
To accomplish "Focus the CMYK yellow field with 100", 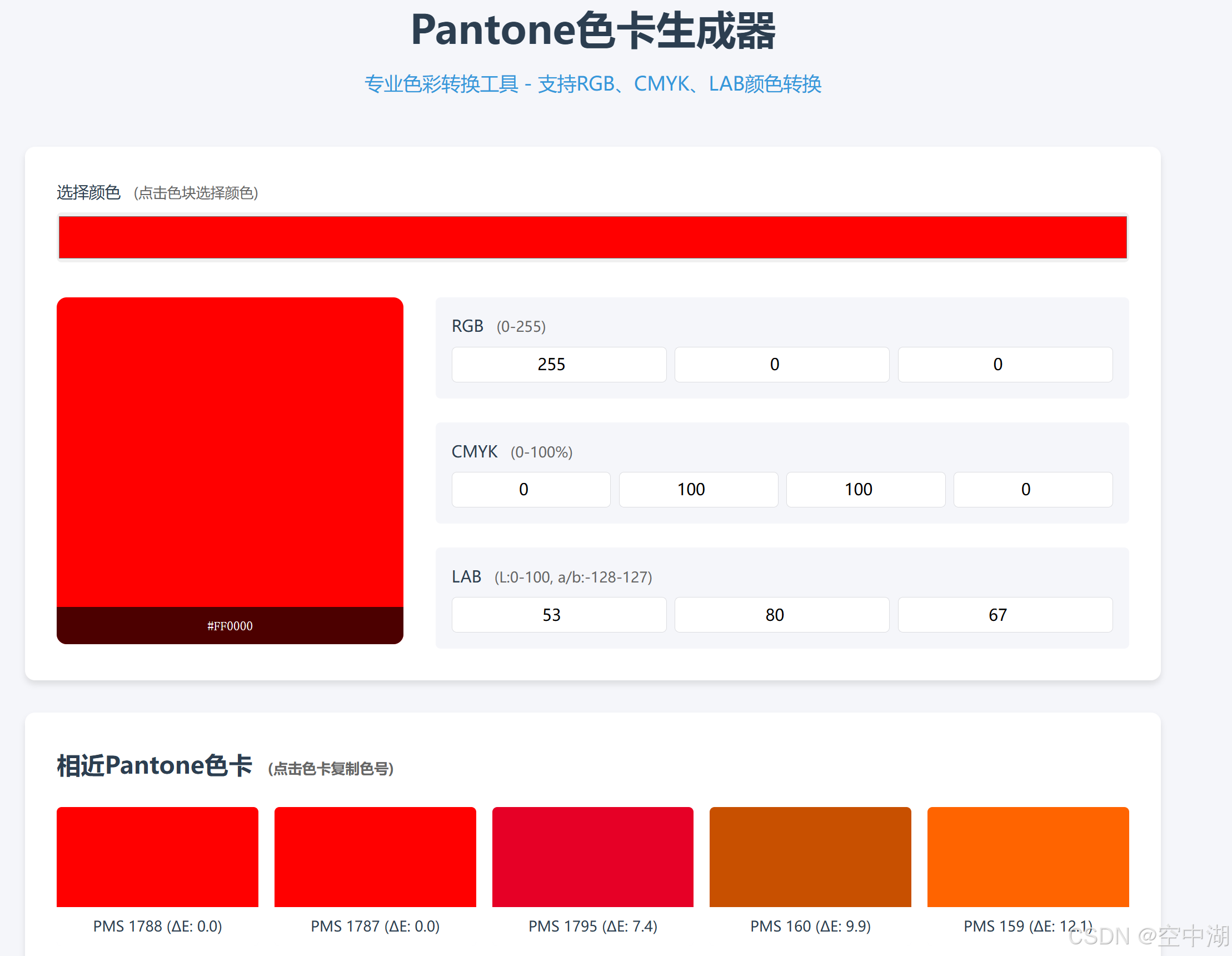I will tap(865, 489).
